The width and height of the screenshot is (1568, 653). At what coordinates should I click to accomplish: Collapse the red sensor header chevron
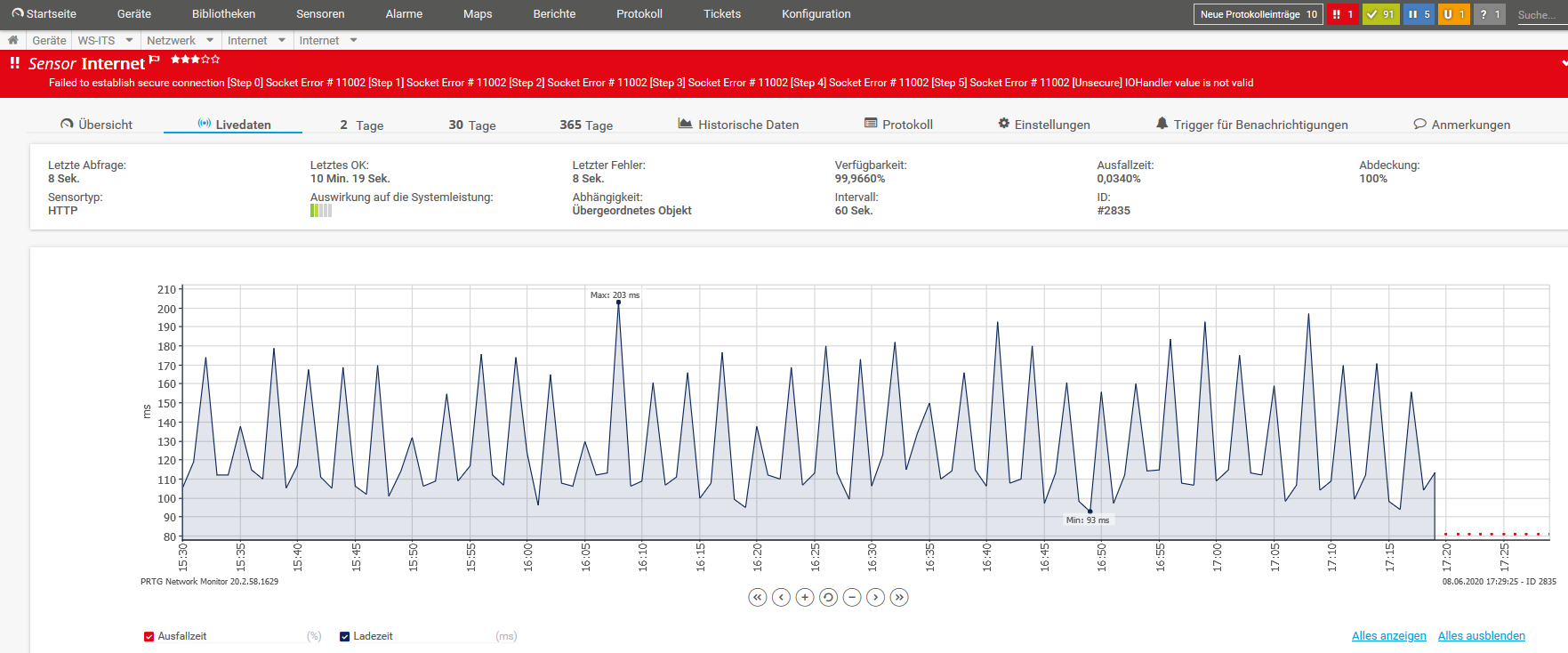coord(1564,63)
